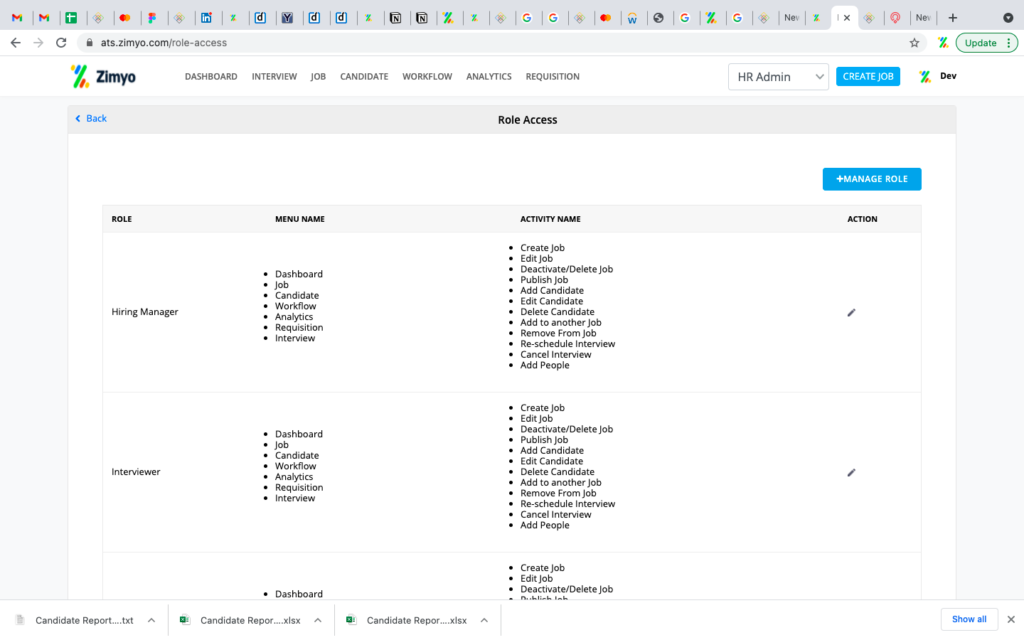Image resolution: width=1024 pixels, height=640 pixels.
Task: Click the Interviewer role name
Action: coord(135,472)
